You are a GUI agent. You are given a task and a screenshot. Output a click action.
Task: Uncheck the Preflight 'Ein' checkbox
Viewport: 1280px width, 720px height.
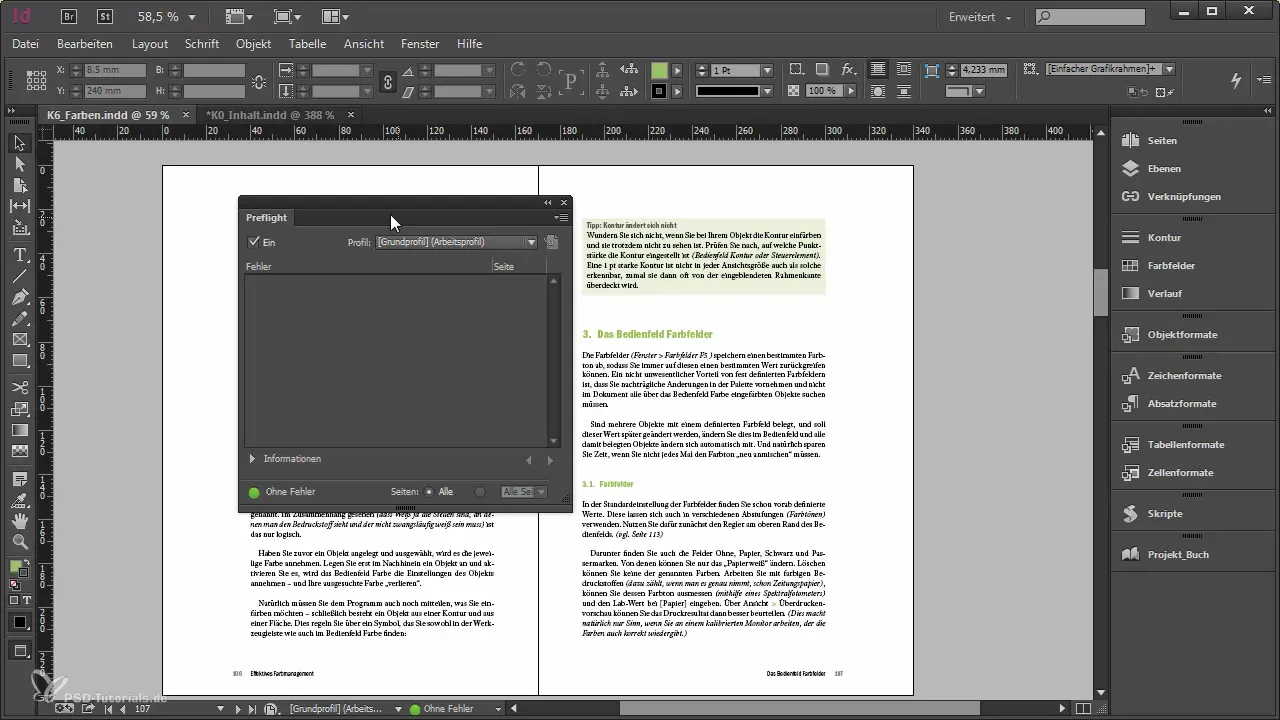coord(254,242)
